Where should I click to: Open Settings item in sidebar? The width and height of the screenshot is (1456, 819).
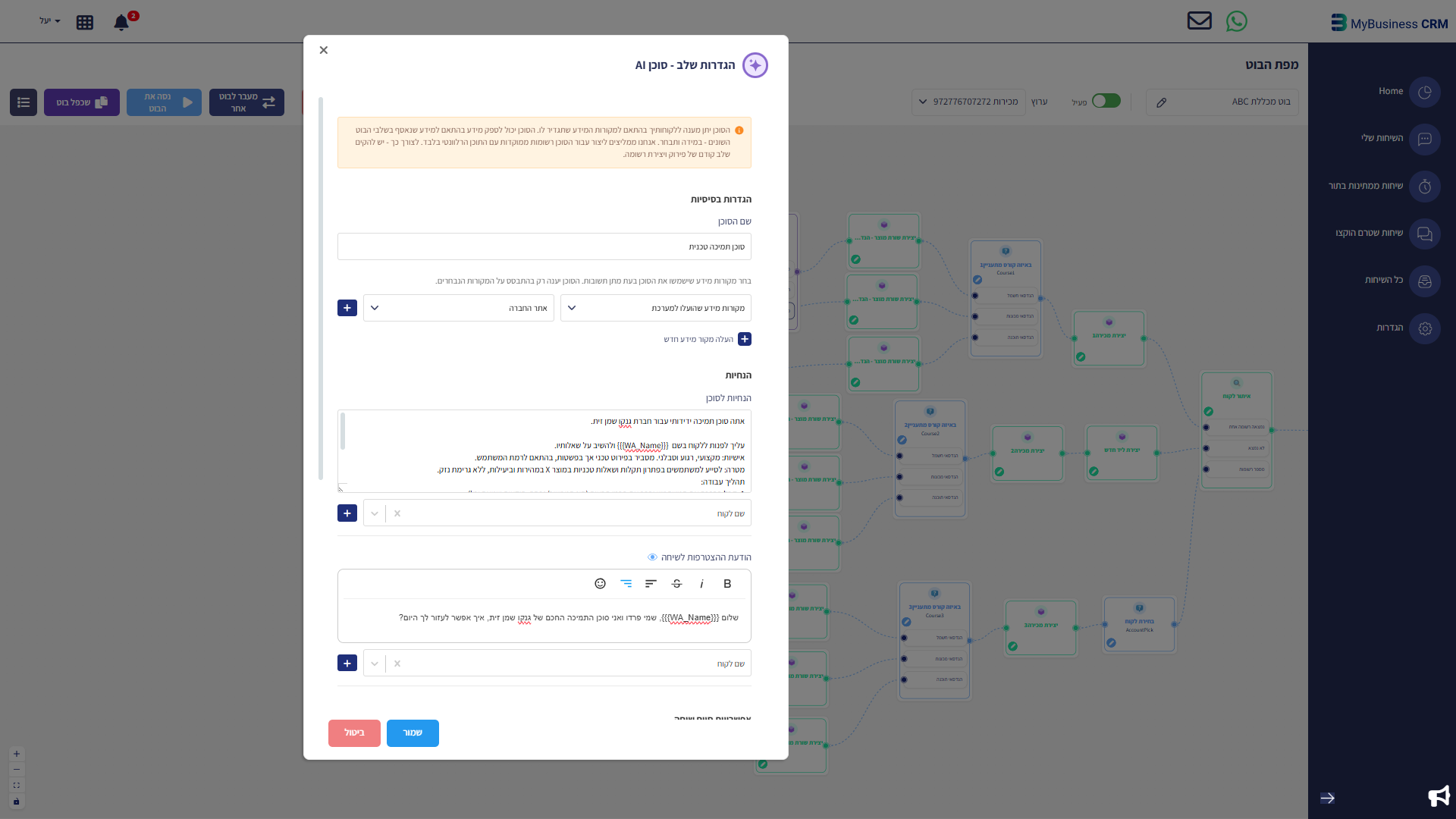click(x=1424, y=328)
